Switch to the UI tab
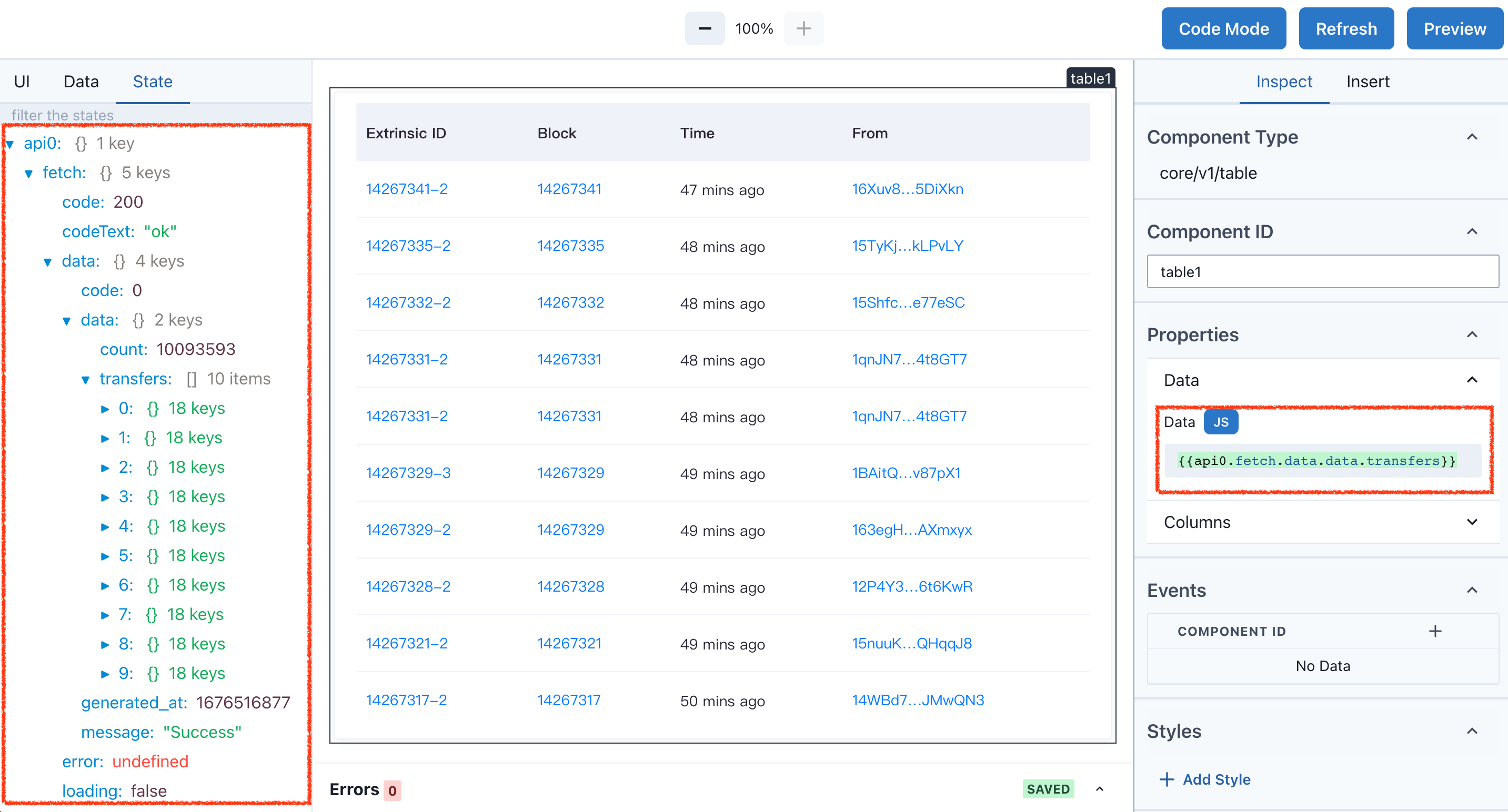This screenshot has height=812, width=1508. point(22,82)
